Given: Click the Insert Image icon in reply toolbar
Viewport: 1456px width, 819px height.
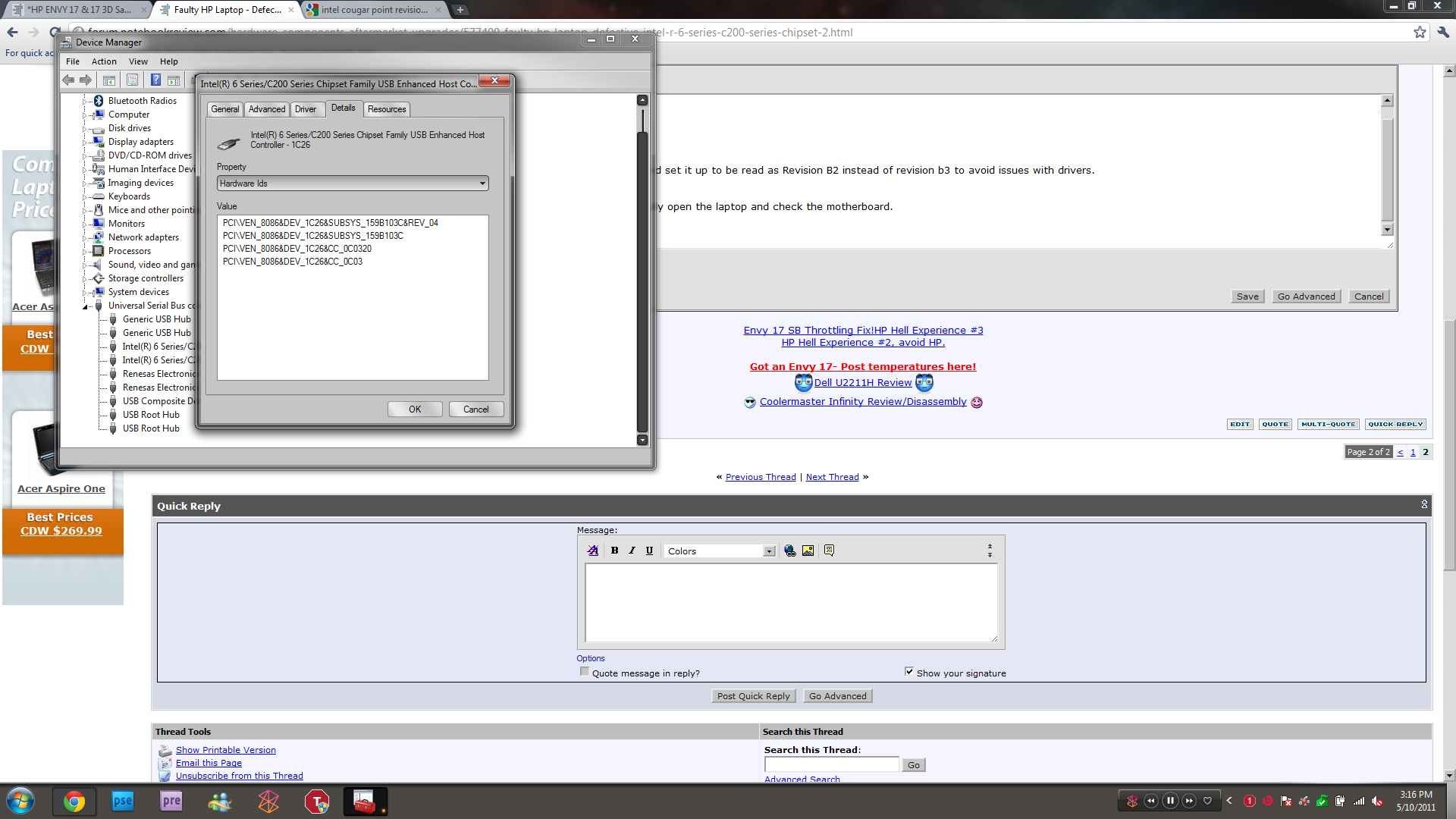Looking at the screenshot, I should pyautogui.click(x=808, y=551).
